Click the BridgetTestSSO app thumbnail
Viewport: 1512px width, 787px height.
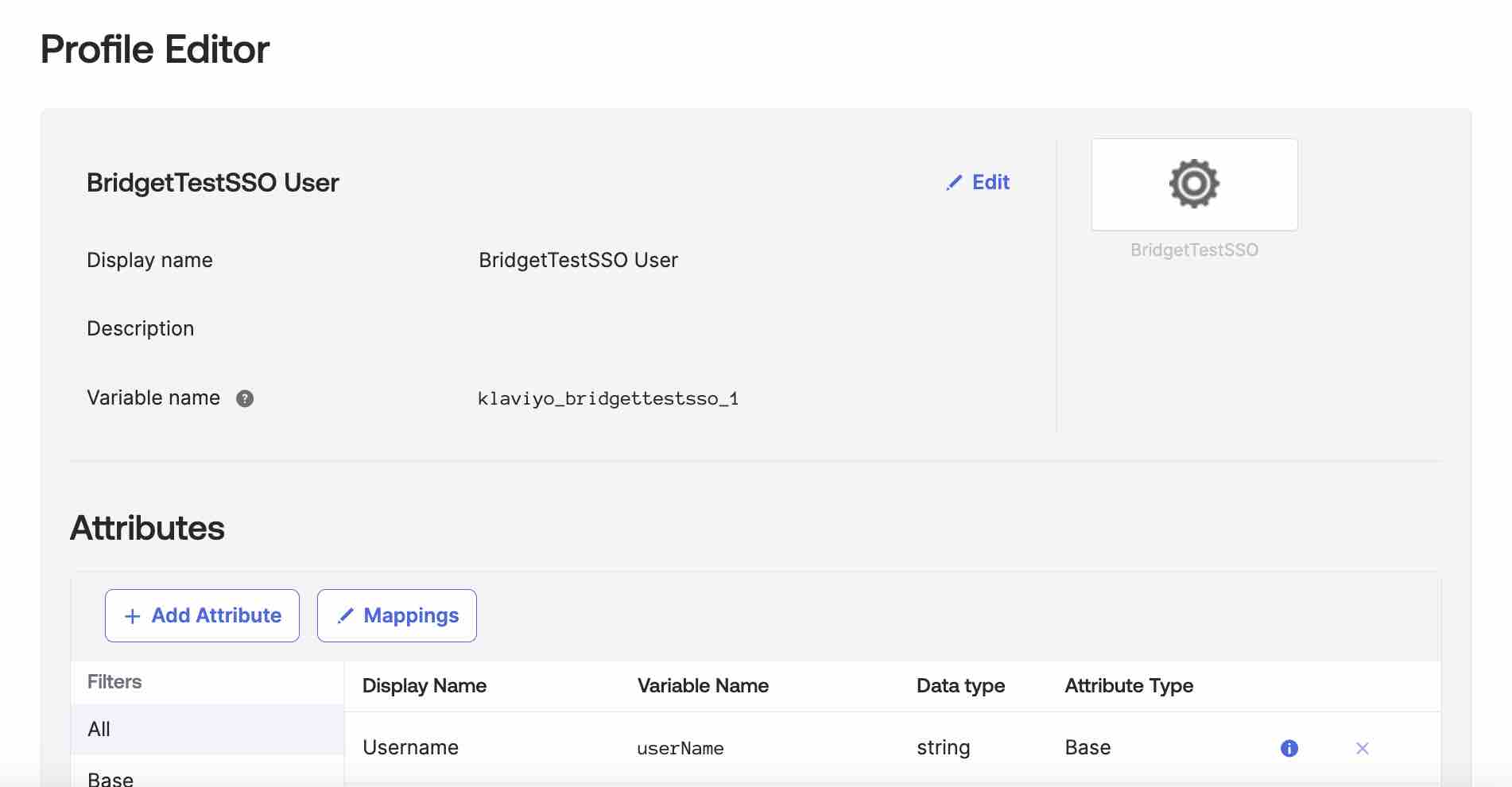pyautogui.click(x=1194, y=184)
